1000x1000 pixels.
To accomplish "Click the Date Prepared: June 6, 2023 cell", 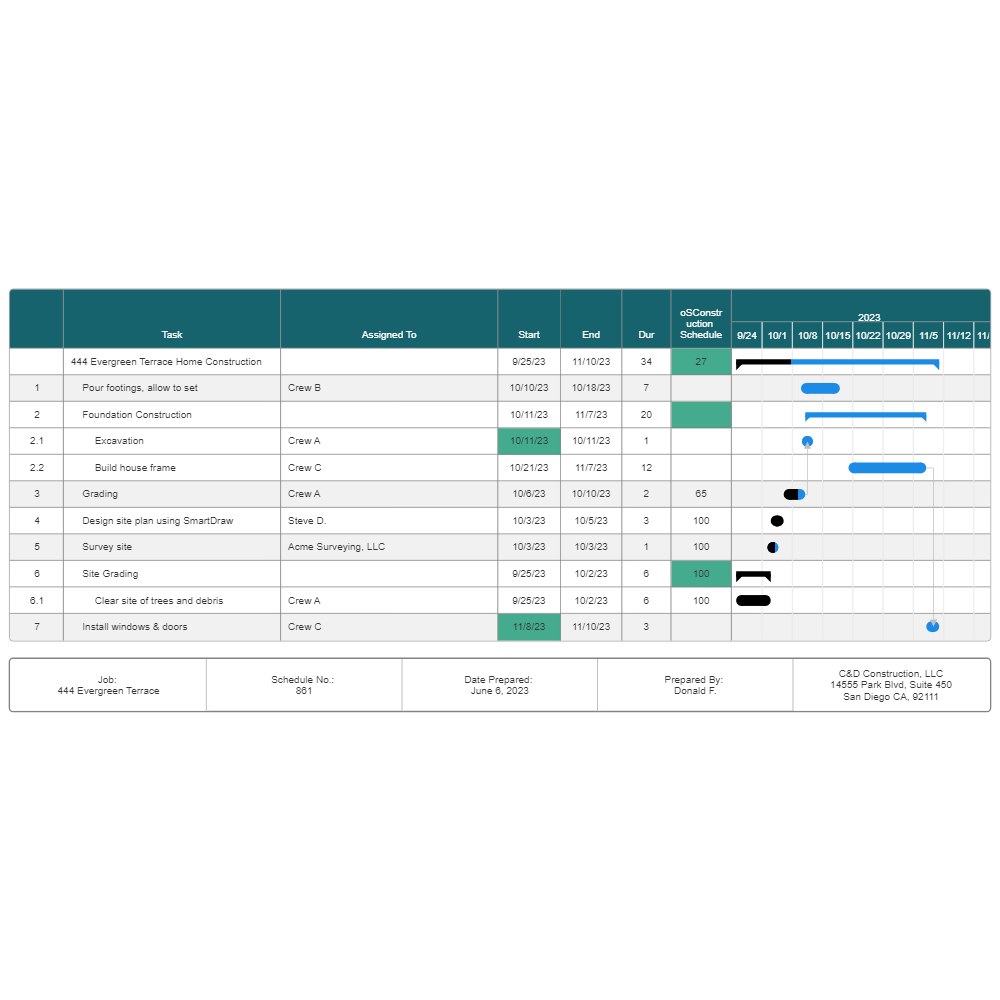I will click(499, 685).
